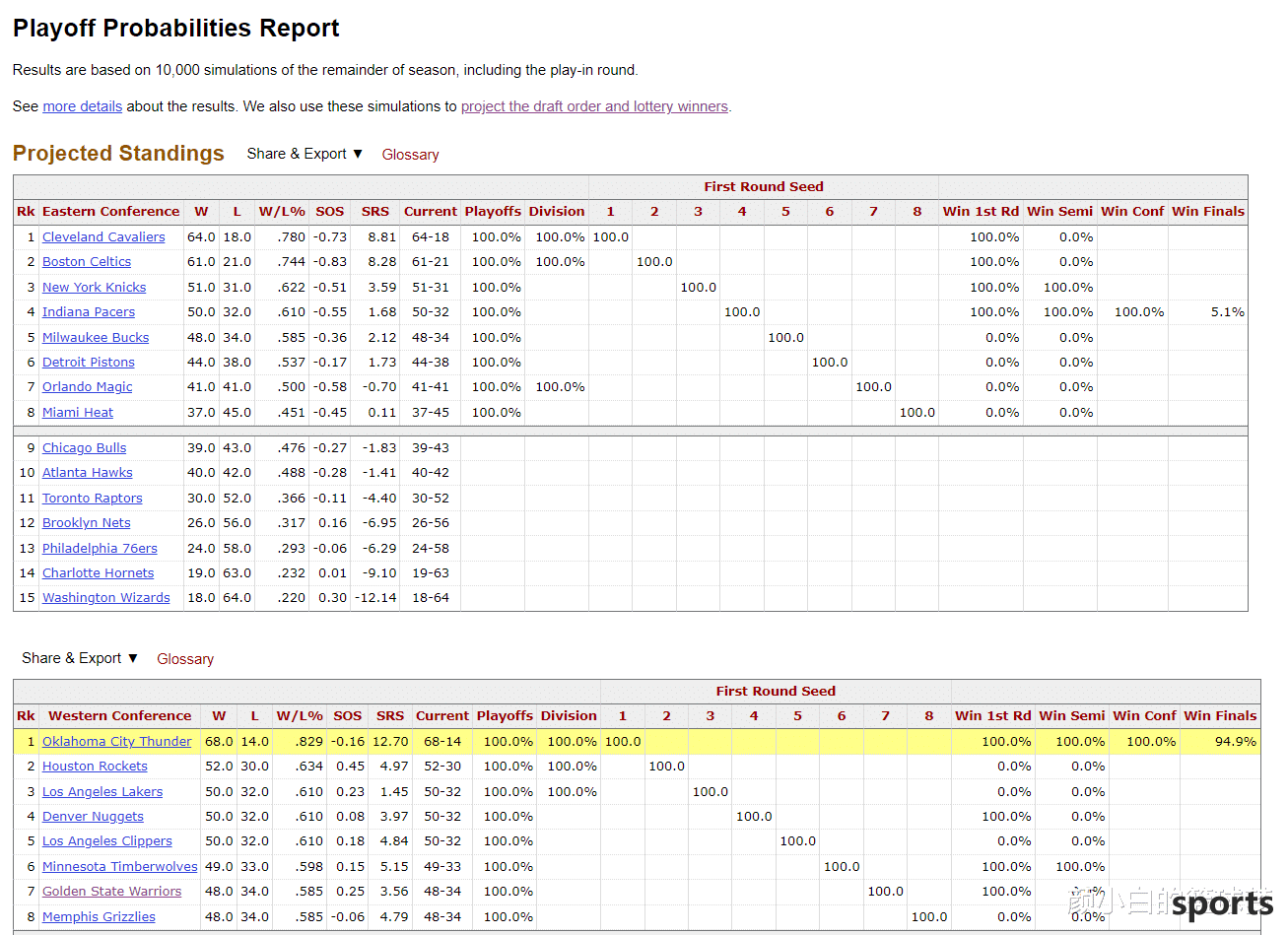Open Philadelphia 76ers link
The width and height of the screenshot is (1288, 935).
tap(100, 549)
